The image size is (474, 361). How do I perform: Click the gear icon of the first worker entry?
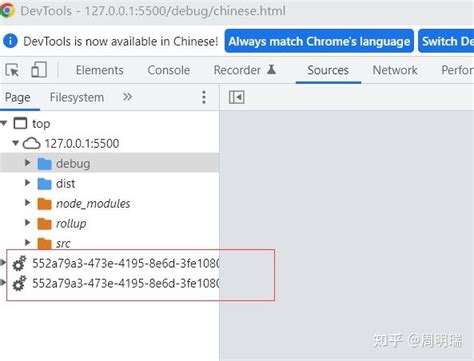tap(19, 263)
